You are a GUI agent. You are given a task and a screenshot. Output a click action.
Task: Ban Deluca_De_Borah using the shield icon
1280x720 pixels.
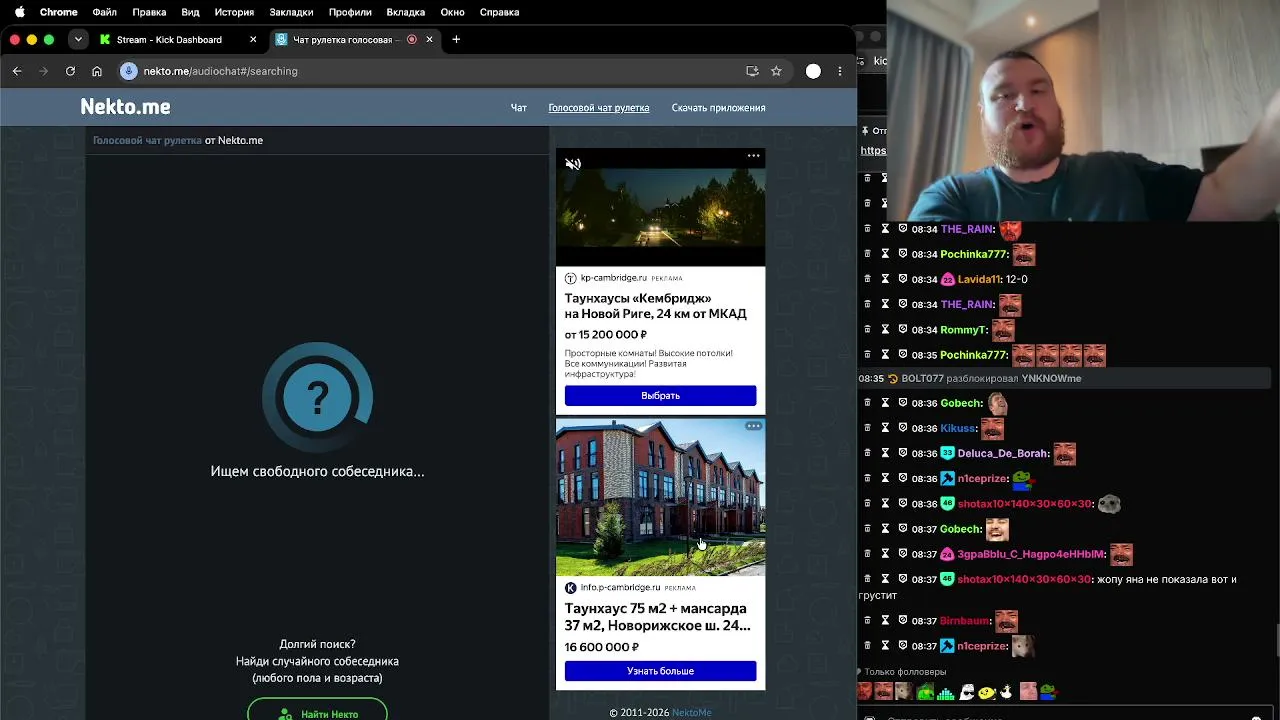[x=902, y=453]
